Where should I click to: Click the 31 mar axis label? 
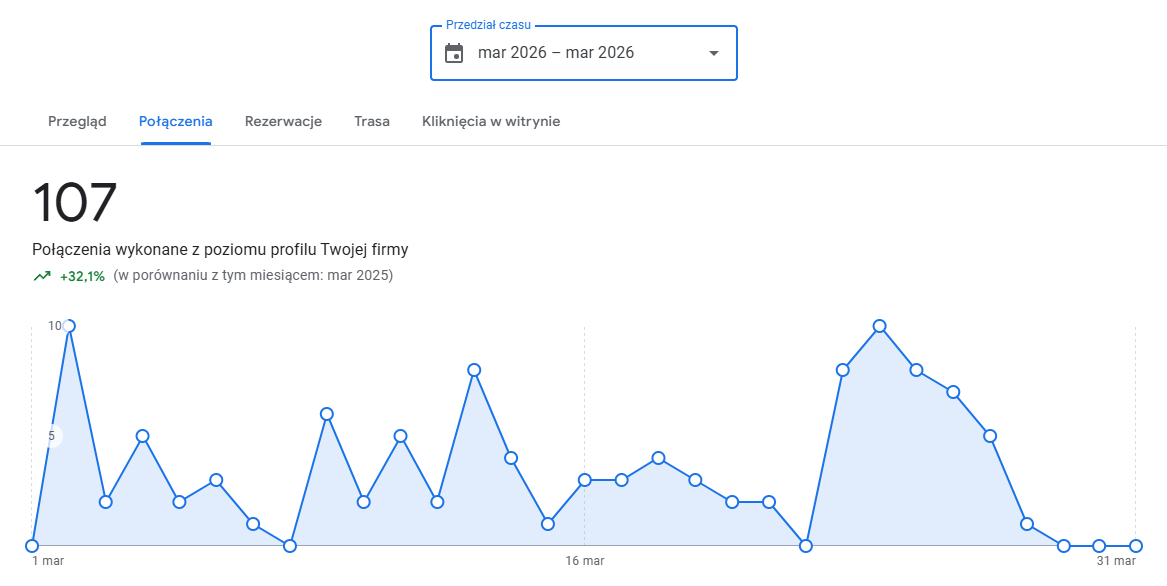coord(1116,562)
